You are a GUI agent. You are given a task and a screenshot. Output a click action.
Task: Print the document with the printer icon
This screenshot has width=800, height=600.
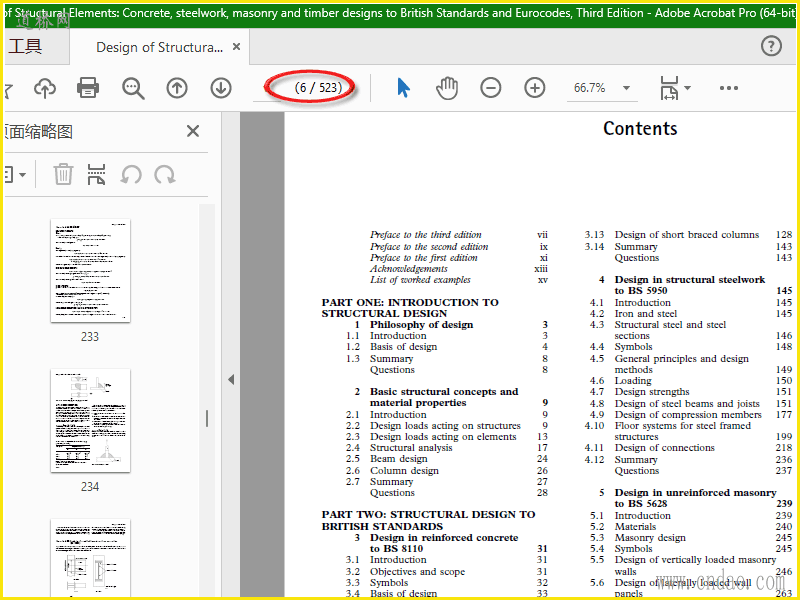(x=88, y=88)
